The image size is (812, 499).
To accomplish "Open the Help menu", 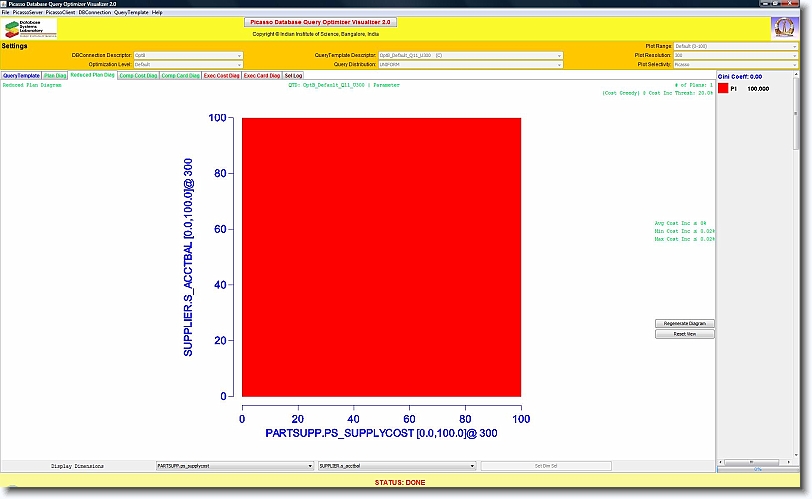I will point(157,12).
